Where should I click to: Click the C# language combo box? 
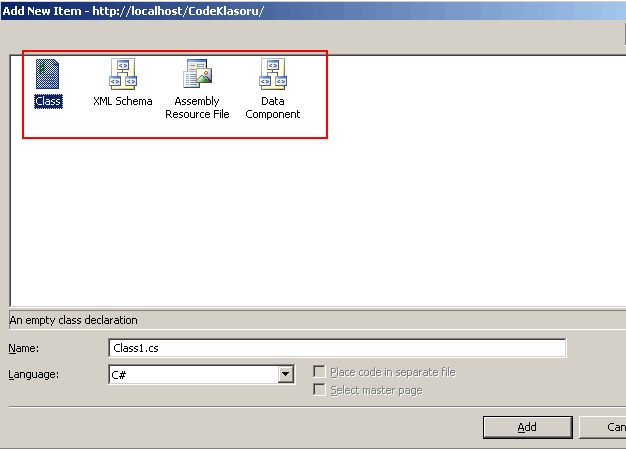click(x=192, y=374)
